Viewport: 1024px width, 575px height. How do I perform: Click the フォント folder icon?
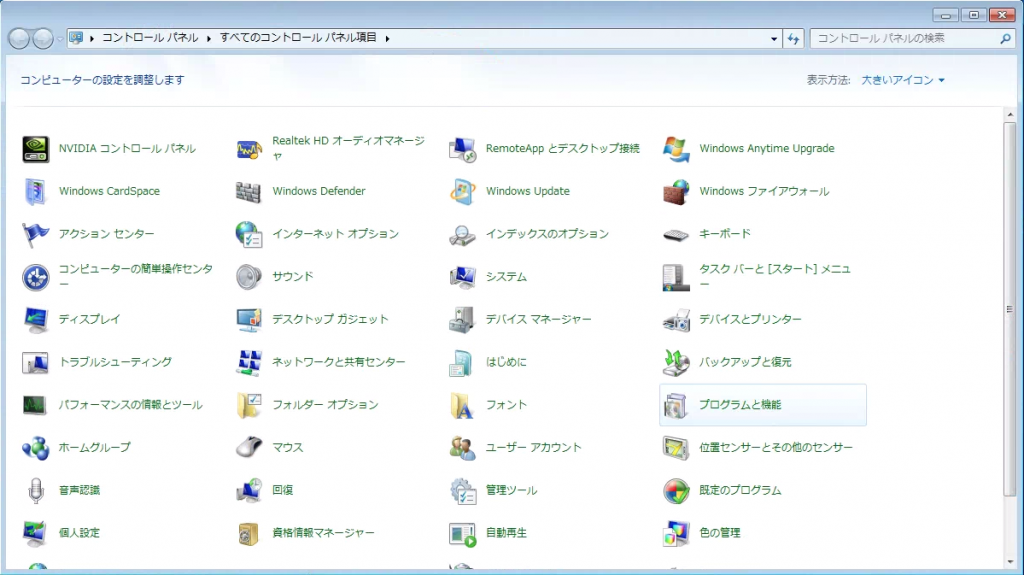point(462,405)
